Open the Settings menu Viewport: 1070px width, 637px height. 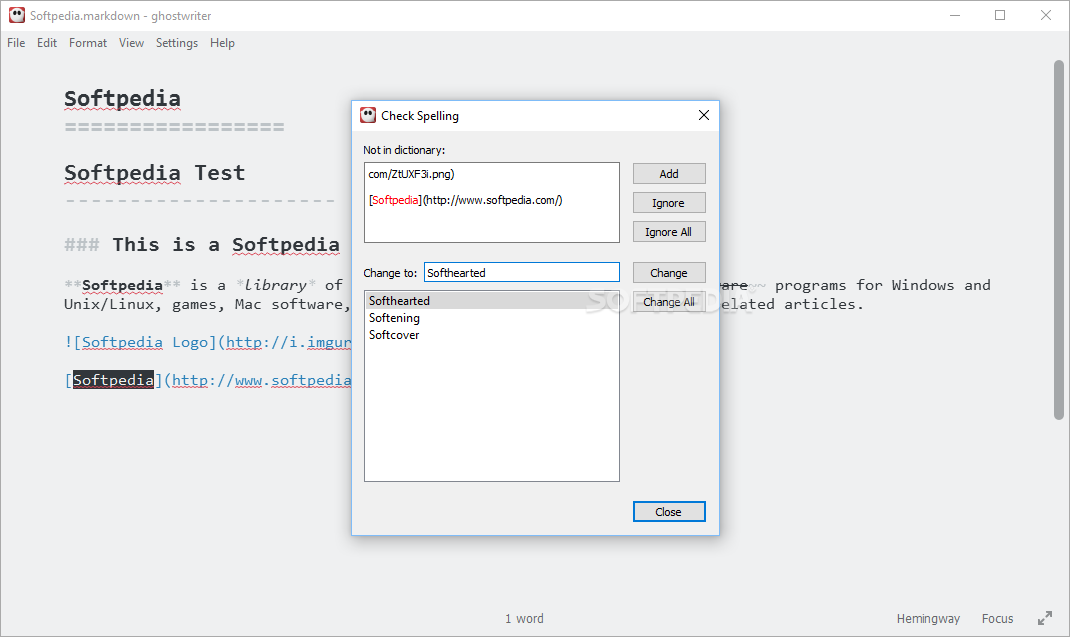pos(176,43)
